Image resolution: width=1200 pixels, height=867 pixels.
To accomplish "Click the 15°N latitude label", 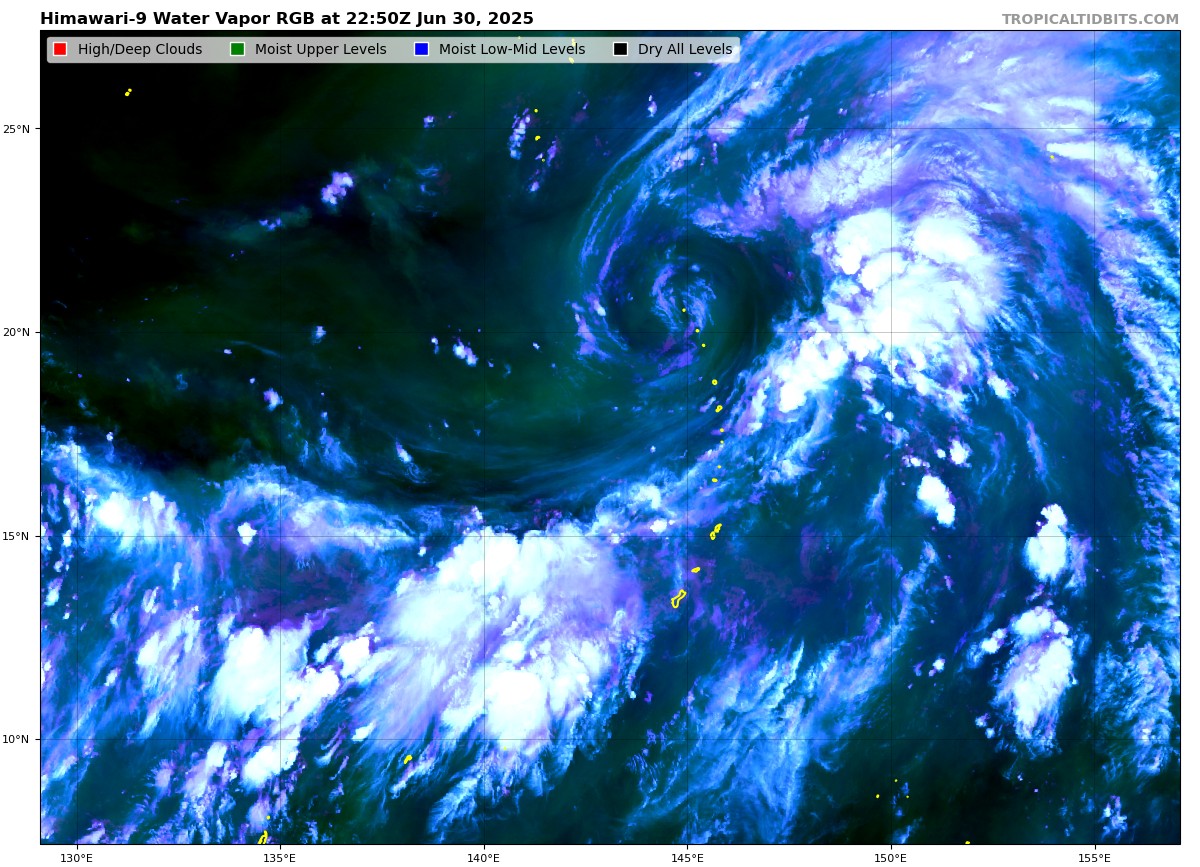I will point(17,536).
